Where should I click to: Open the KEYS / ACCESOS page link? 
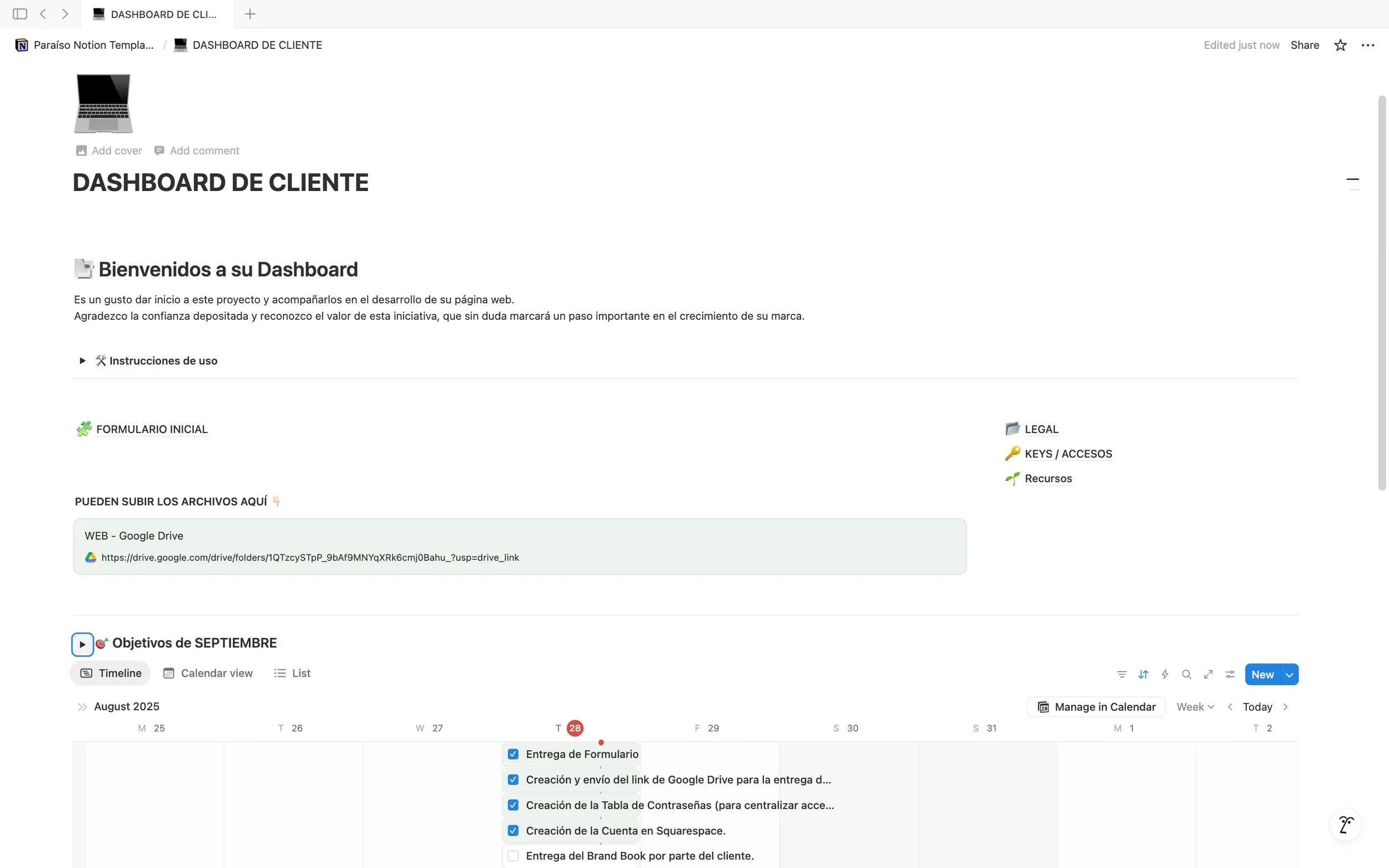1068,454
